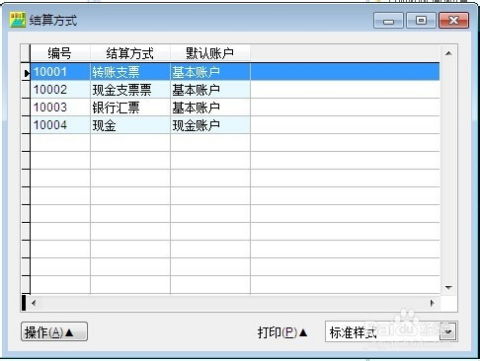Select the 现金账户 cell in row 10004
This screenshot has width=480, height=361.
(210, 125)
